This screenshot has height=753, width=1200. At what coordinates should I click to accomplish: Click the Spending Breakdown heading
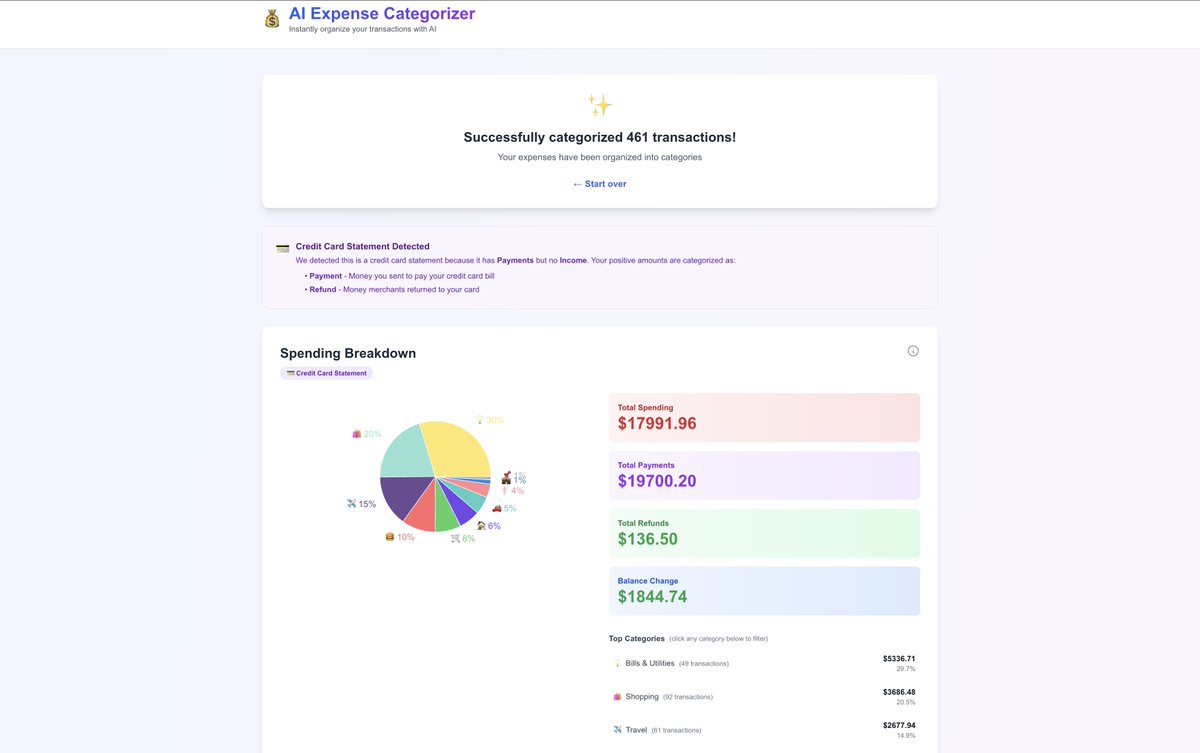point(348,353)
